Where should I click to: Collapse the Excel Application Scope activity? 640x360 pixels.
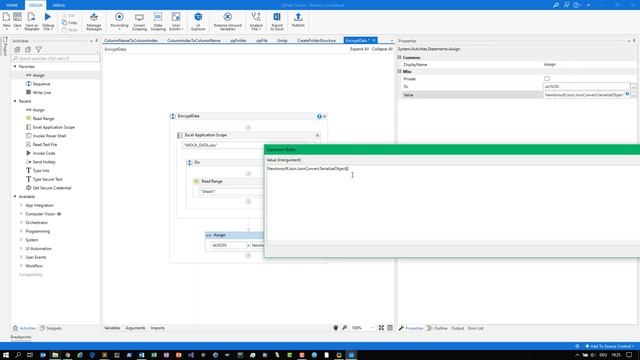pos(317,135)
